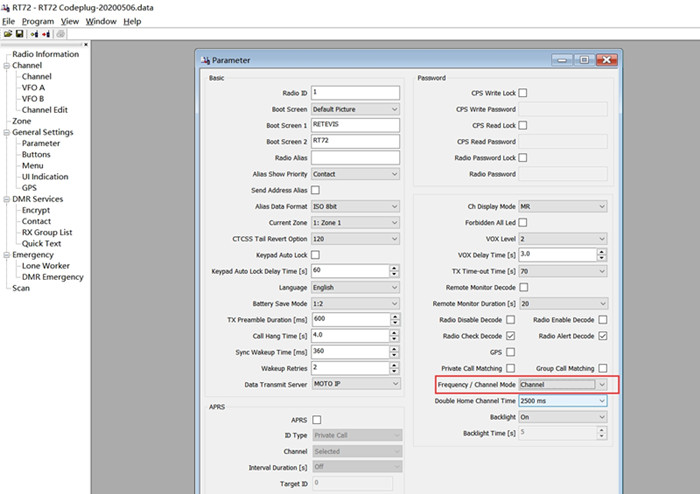Increase VOX Delay Time with the up arrow
Viewport: 700px width, 494px height.
click(602, 252)
